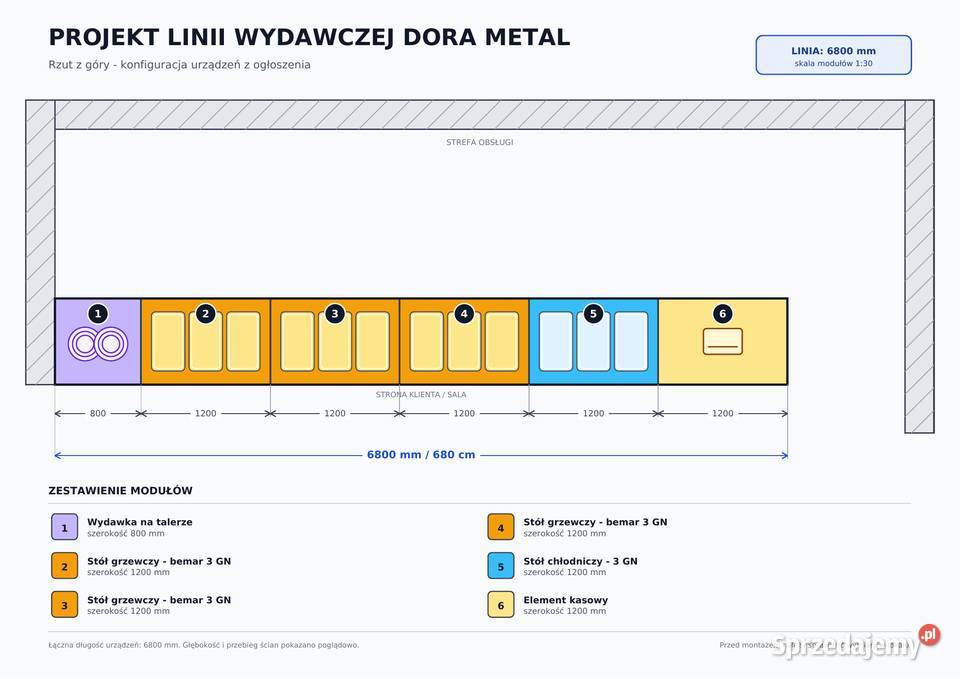
Task: Click the 1200 dimension under module 4
Action: (463, 413)
